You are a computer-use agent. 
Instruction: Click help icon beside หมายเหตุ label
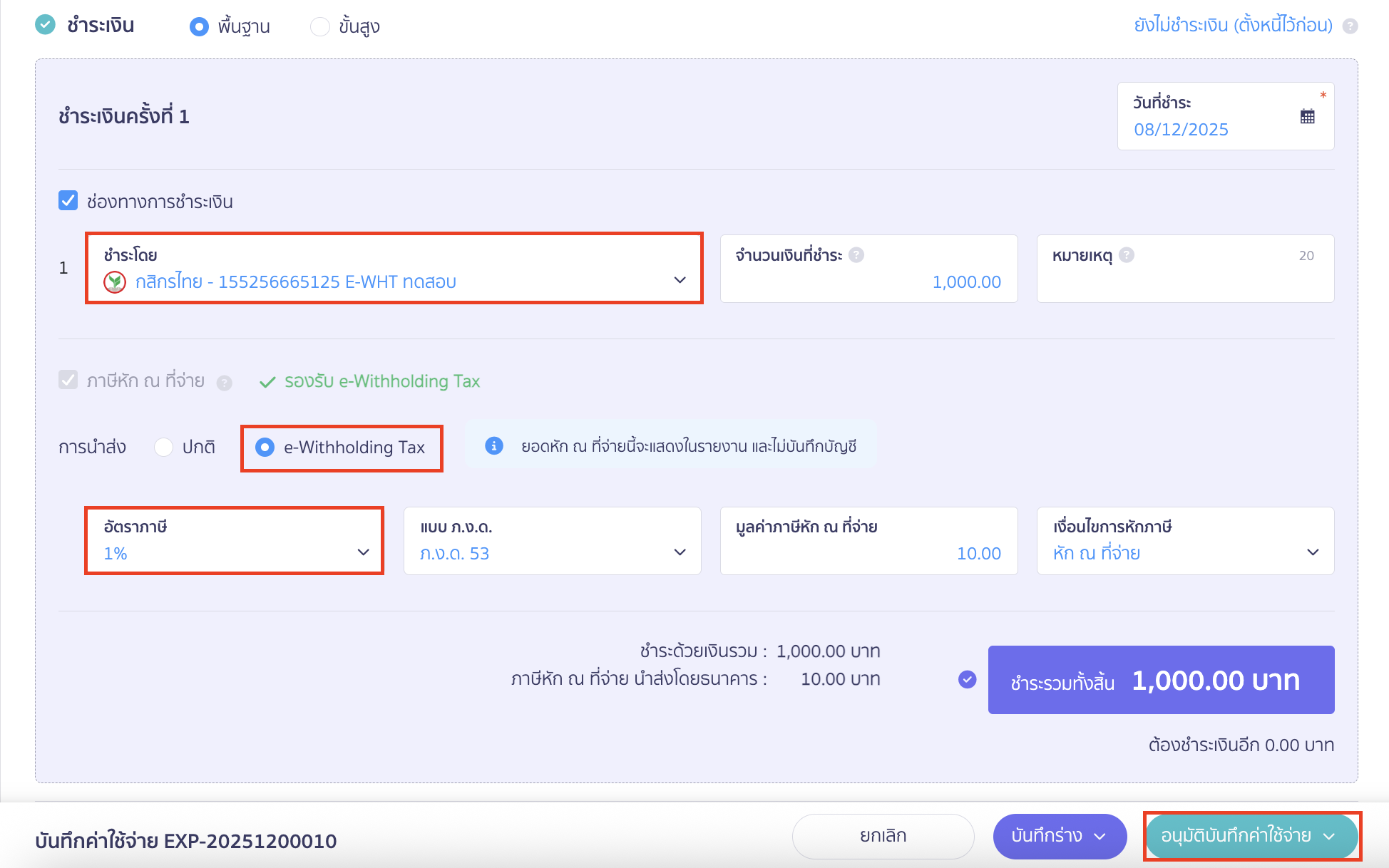(x=1127, y=255)
